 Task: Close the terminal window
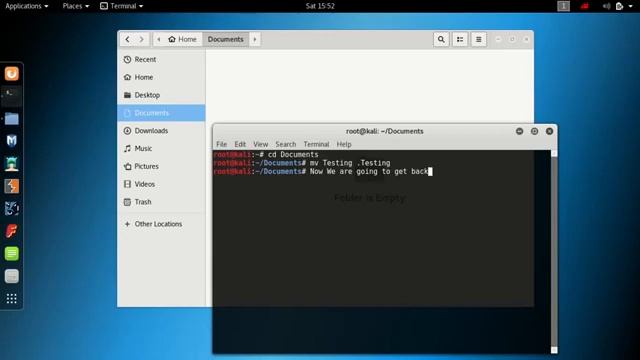point(550,131)
